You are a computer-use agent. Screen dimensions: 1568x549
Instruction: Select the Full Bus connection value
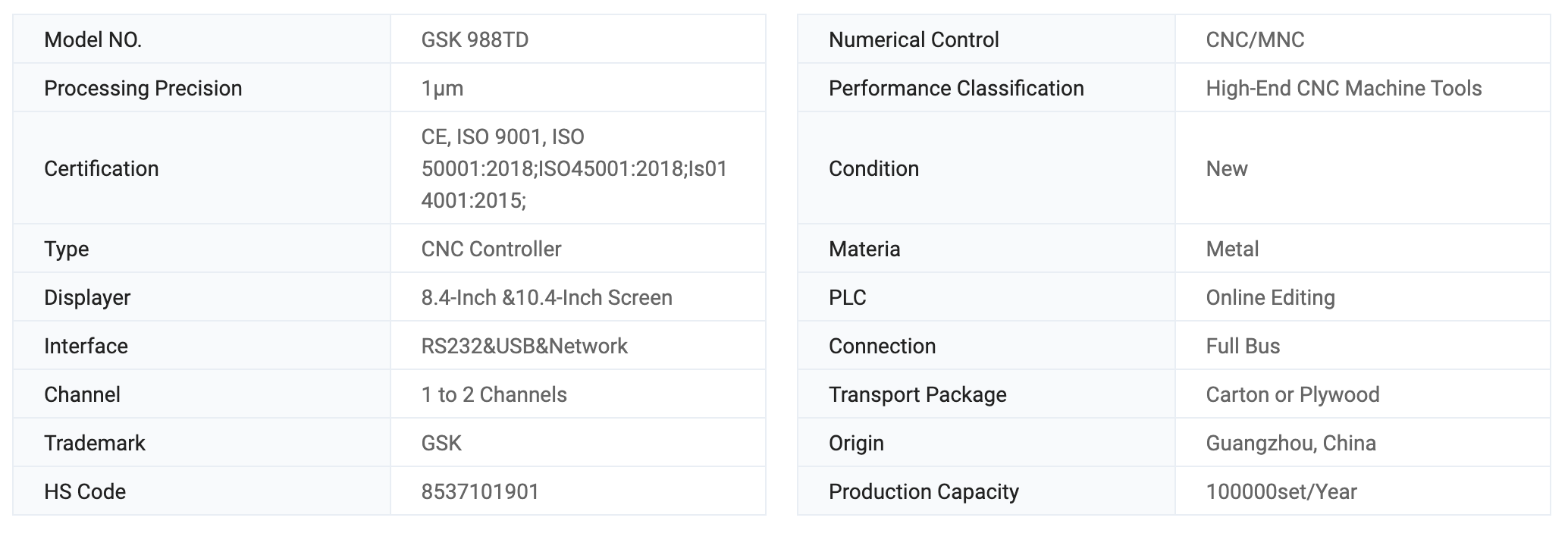(x=1243, y=346)
